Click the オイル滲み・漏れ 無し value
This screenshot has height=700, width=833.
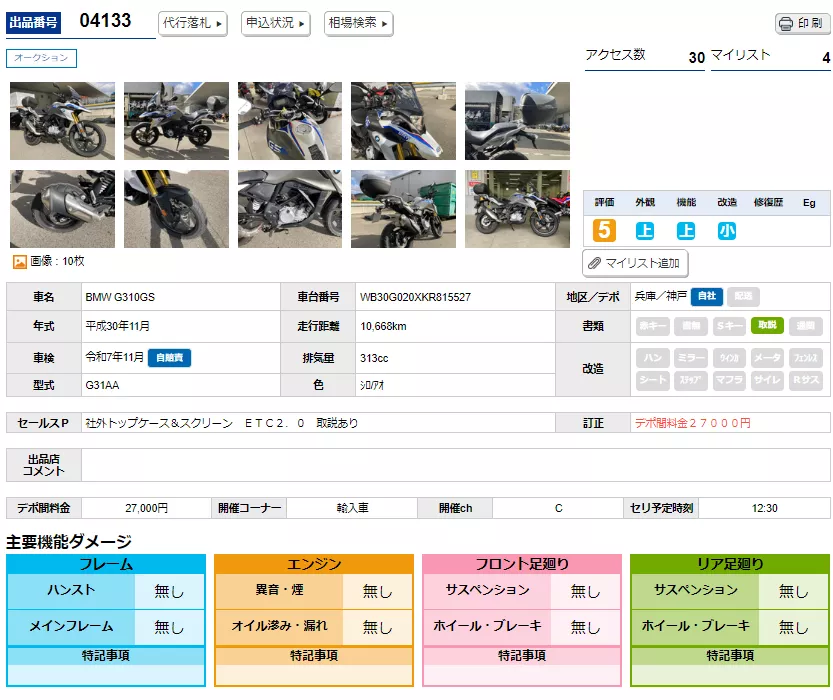click(378, 627)
